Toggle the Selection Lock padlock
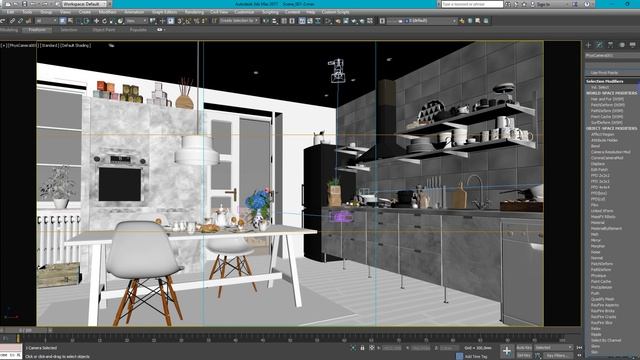Screen dimensions: 640x360 click(x=362, y=348)
